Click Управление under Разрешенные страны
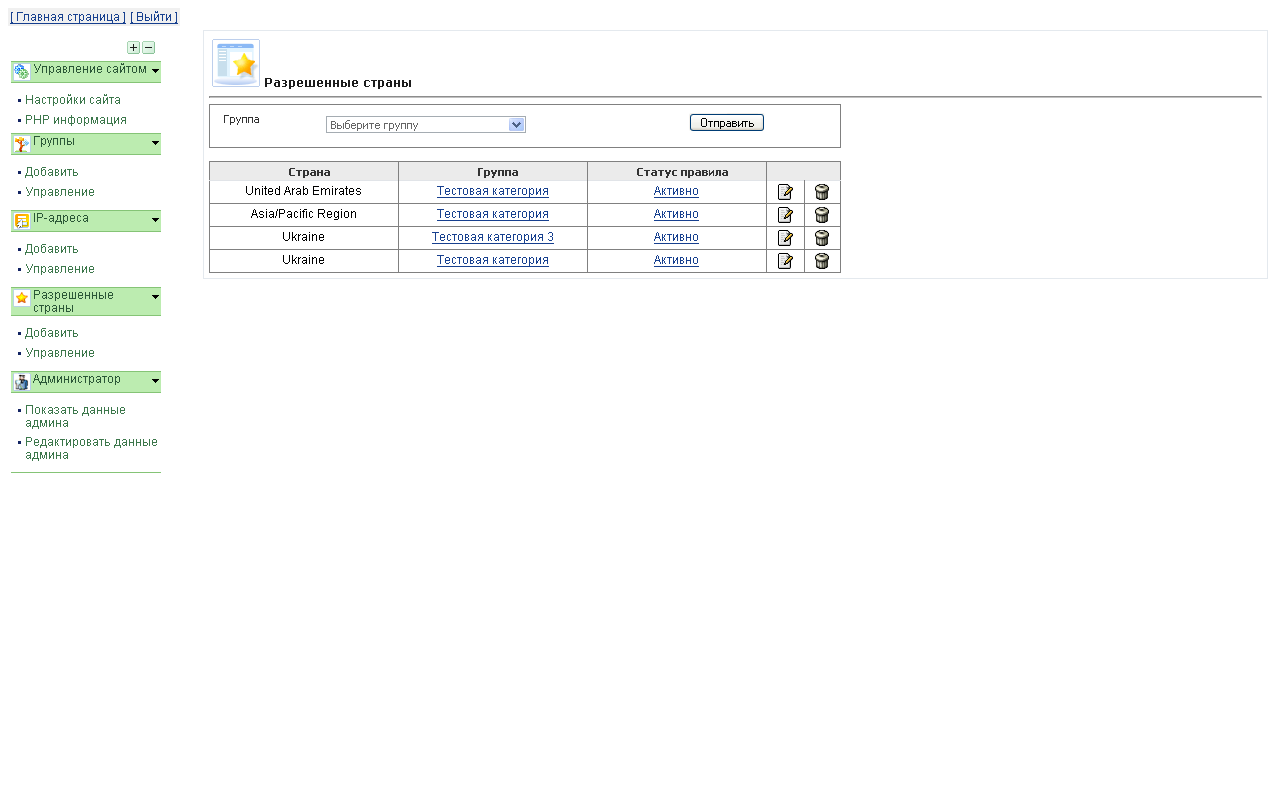 coord(60,353)
